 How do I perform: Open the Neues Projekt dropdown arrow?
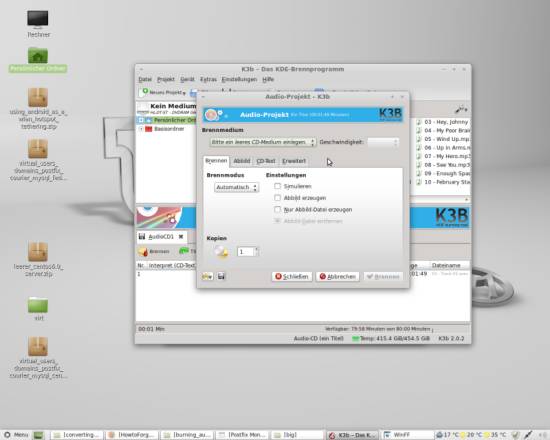184,93
